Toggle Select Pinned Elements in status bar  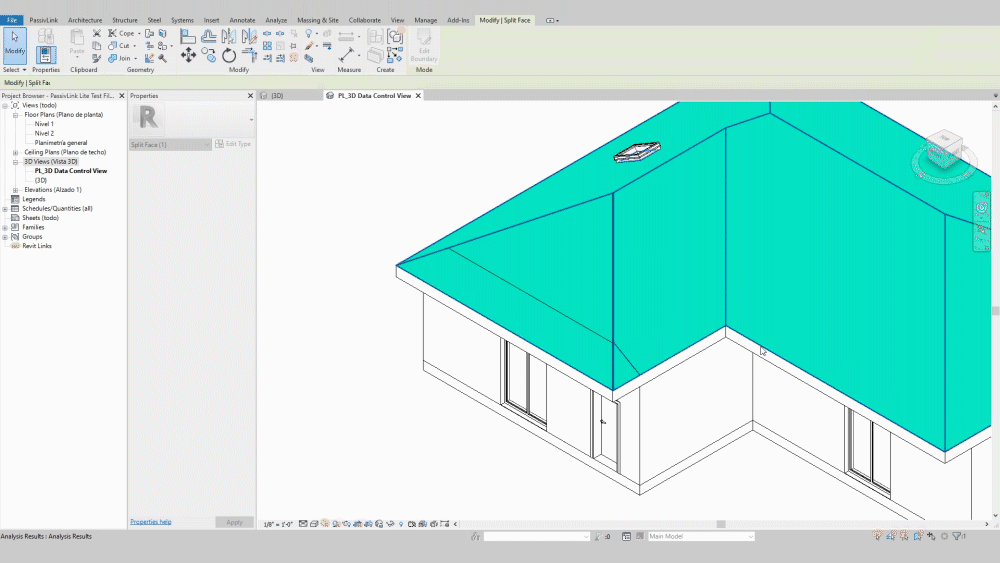(x=904, y=536)
